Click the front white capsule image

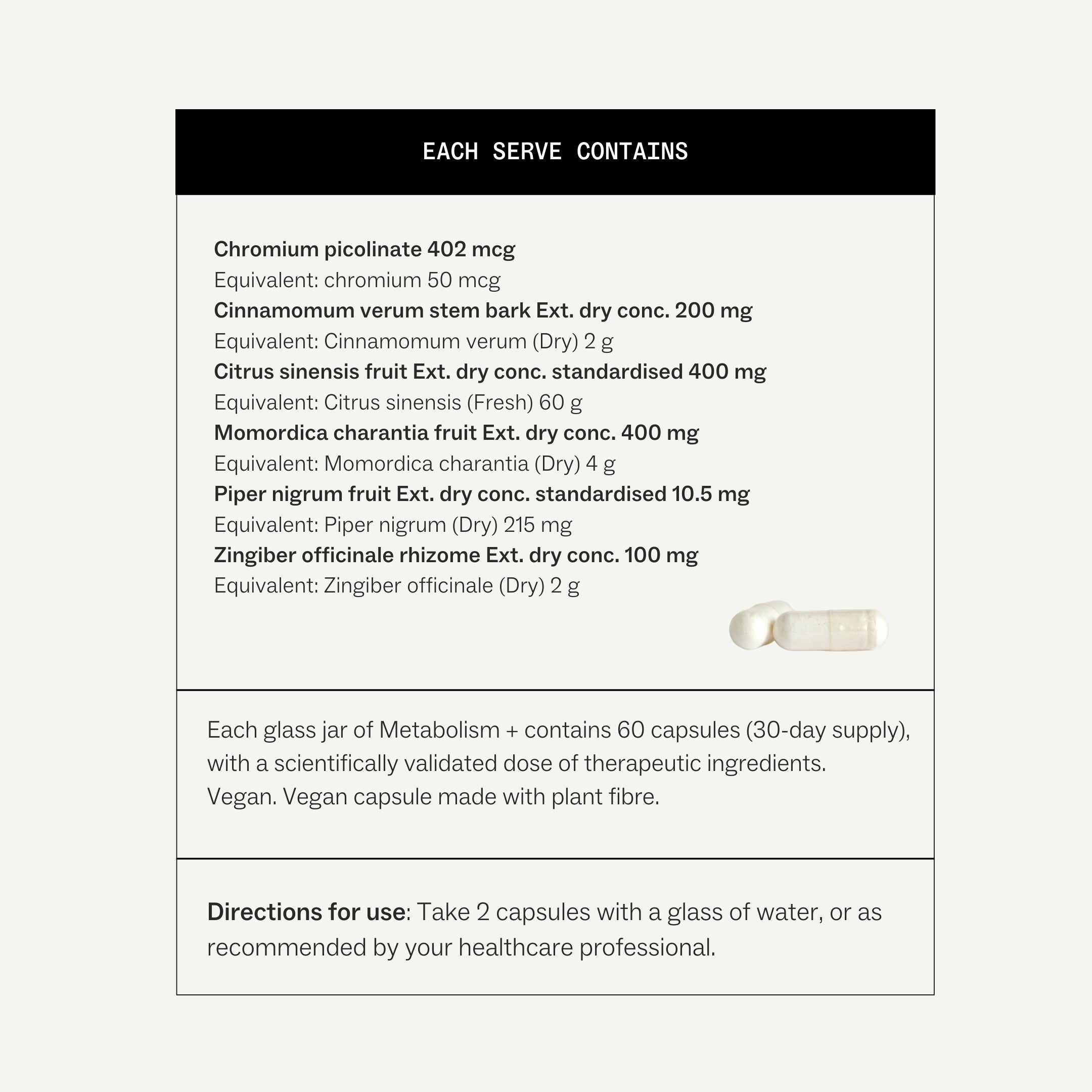pyautogui.click(x=831, y=629)
